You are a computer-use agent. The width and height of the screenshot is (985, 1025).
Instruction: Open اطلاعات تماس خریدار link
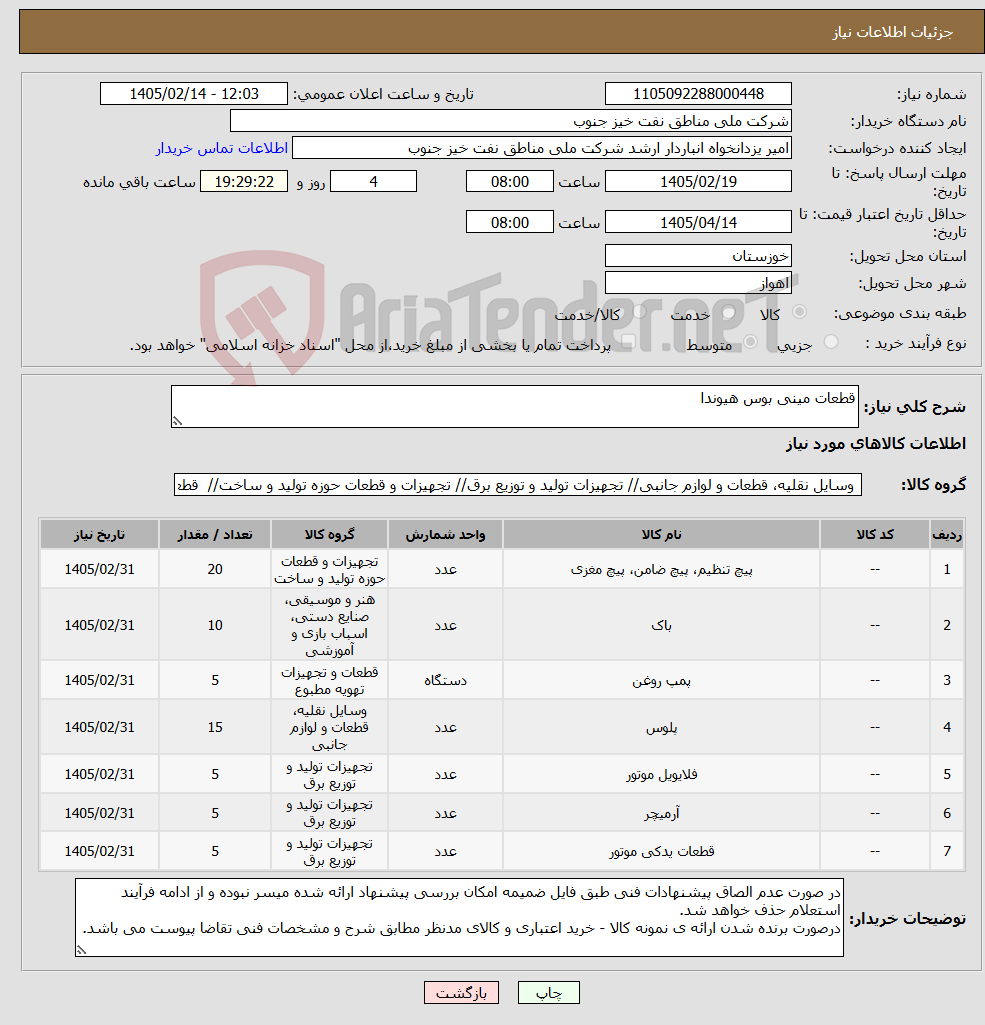click(x=222, y=148)
